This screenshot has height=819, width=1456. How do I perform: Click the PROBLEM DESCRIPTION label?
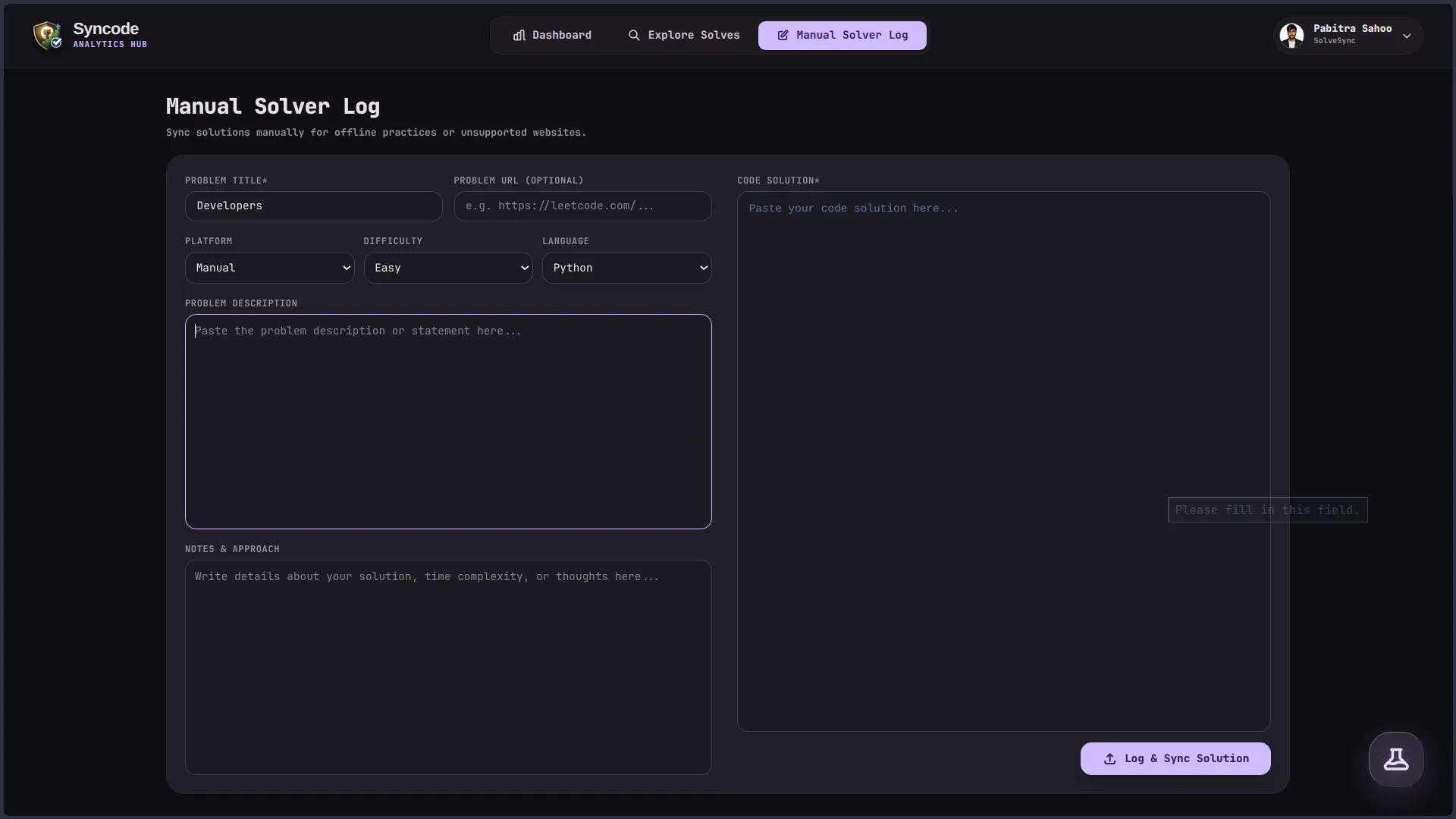point(241,303)
